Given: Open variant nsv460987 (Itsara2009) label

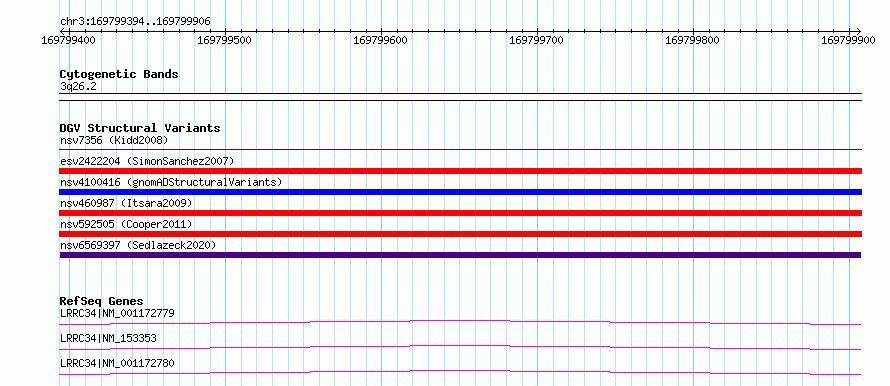Looking at the screenshot, I should click(126, 203).
